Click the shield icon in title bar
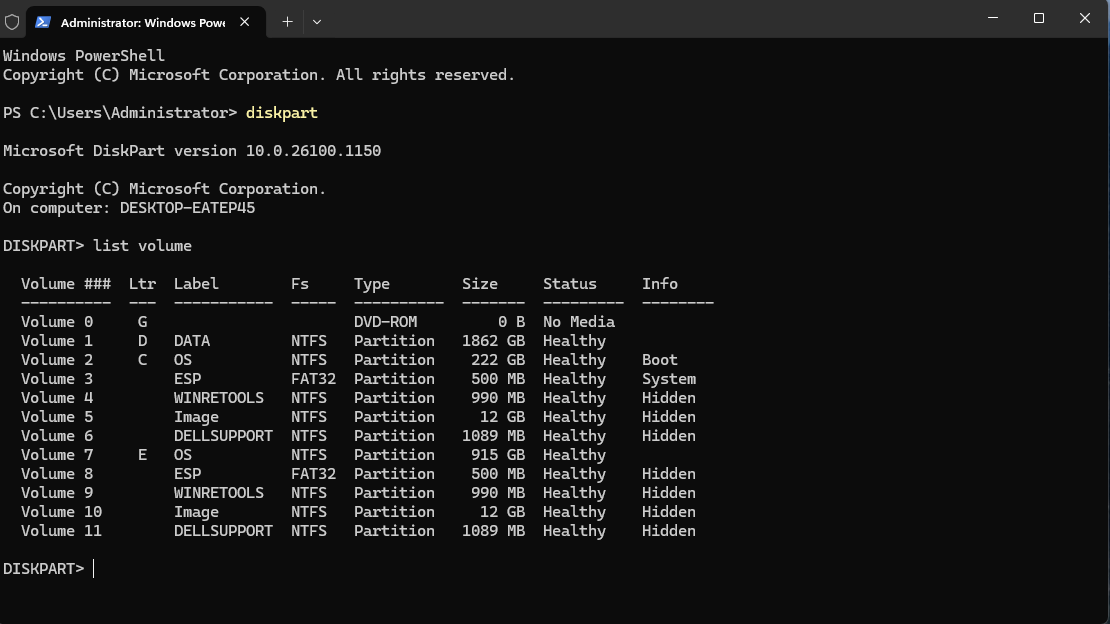 point(12,22)
